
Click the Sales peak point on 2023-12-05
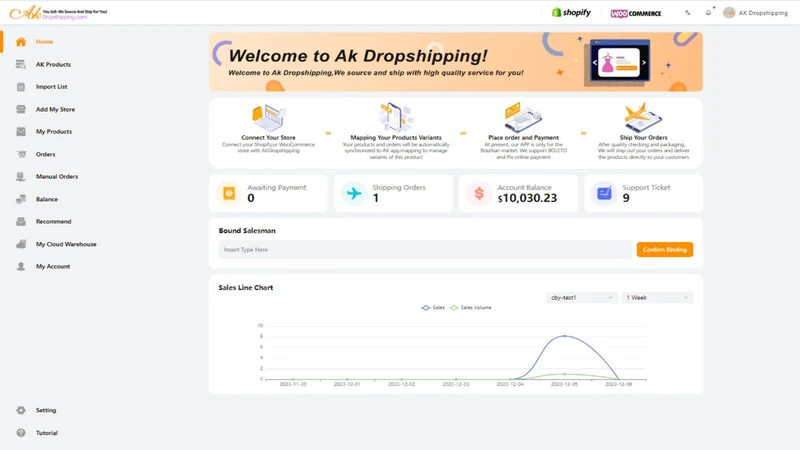click(564, 336)
